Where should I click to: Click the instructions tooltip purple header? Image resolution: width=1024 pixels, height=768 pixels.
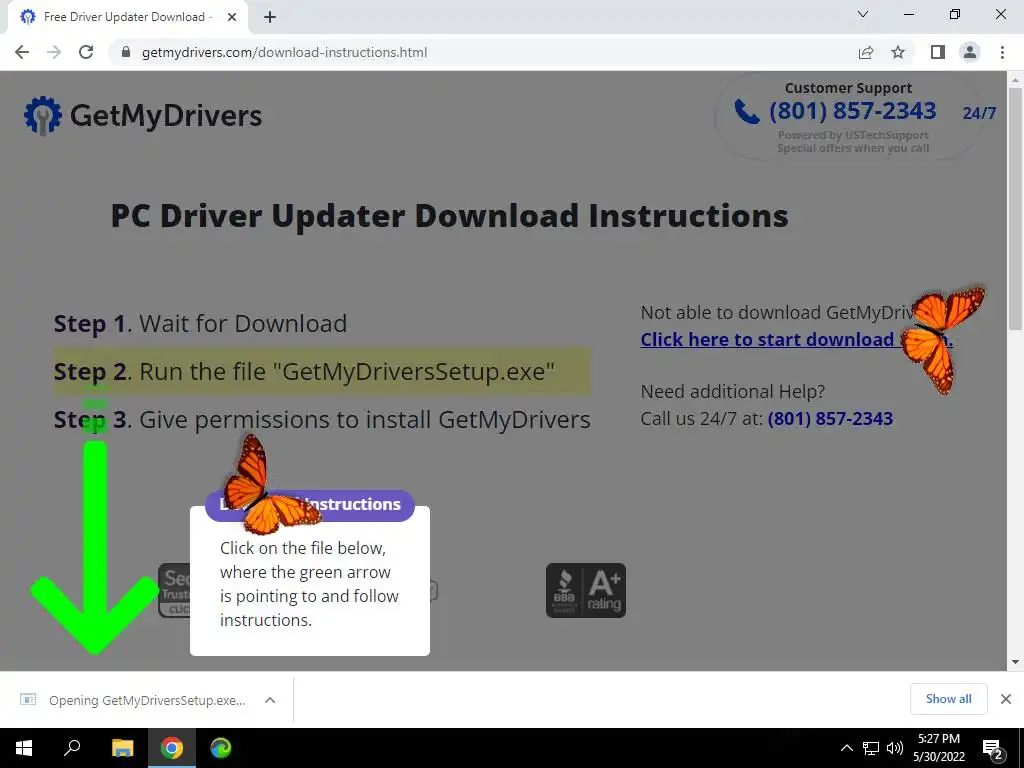tap(310, 505)
